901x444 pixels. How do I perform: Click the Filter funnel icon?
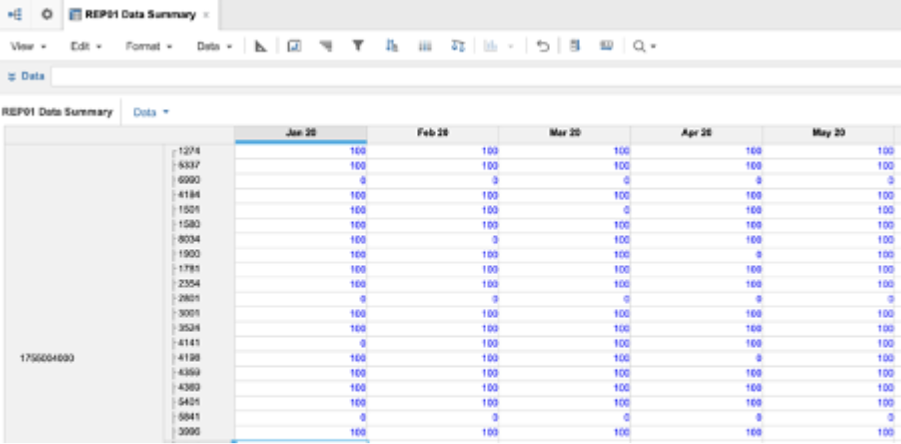point(358,46)
